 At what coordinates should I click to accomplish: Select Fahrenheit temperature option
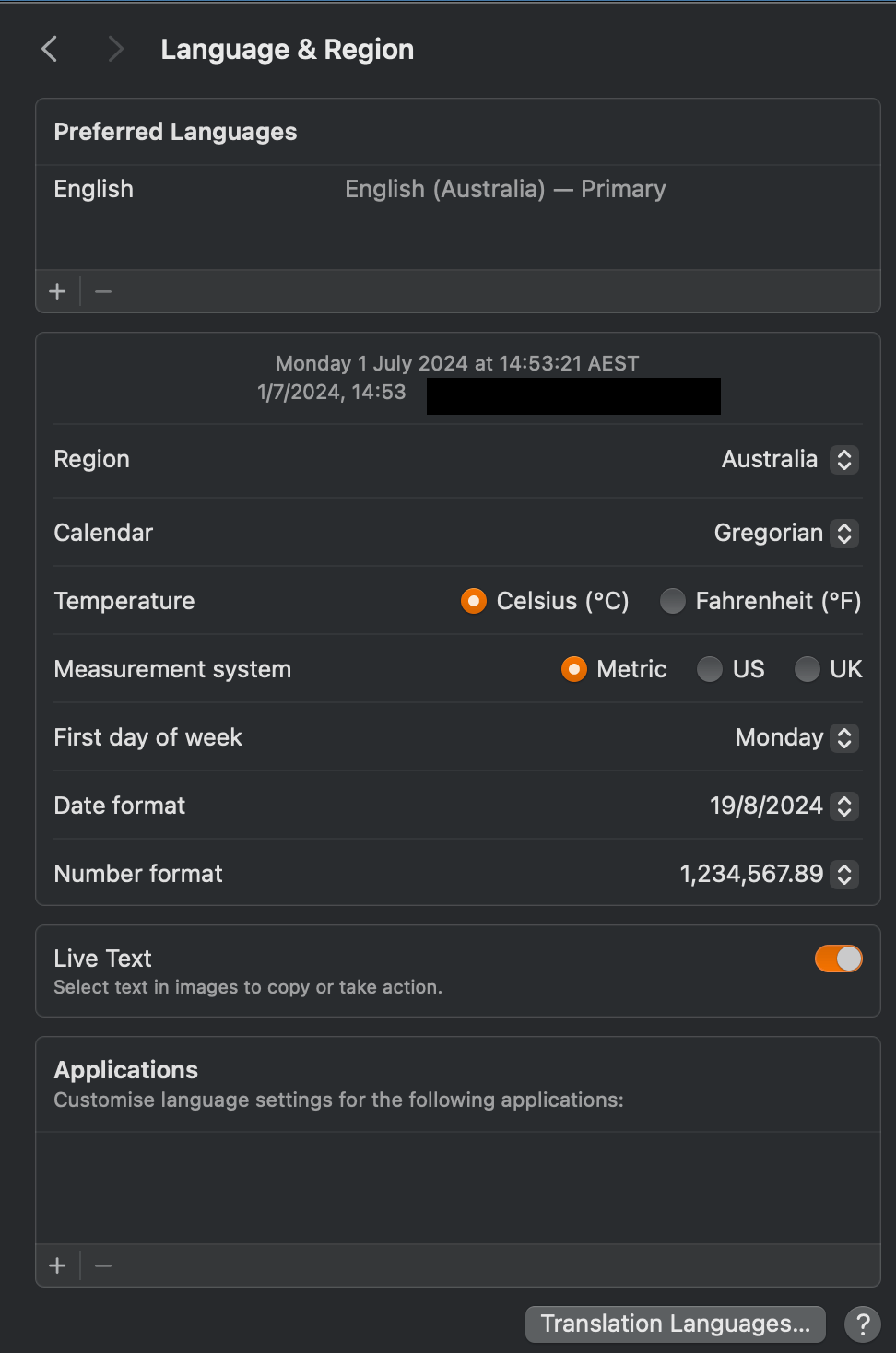click(x=673, y=601)
